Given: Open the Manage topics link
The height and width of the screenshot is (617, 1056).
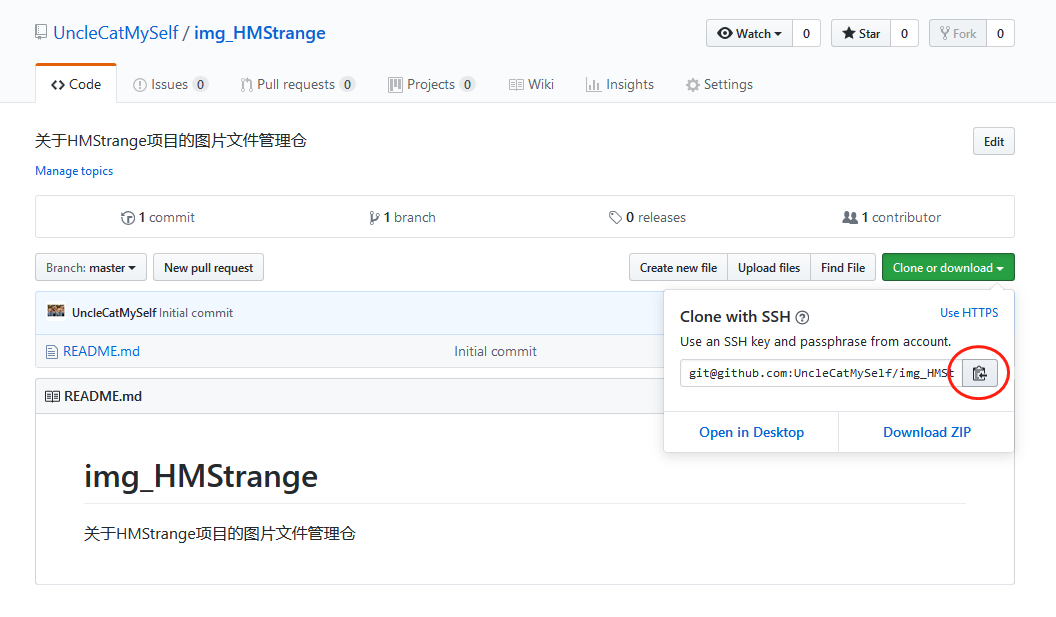Looking at the screenshot, I should [x=74, y=171].
